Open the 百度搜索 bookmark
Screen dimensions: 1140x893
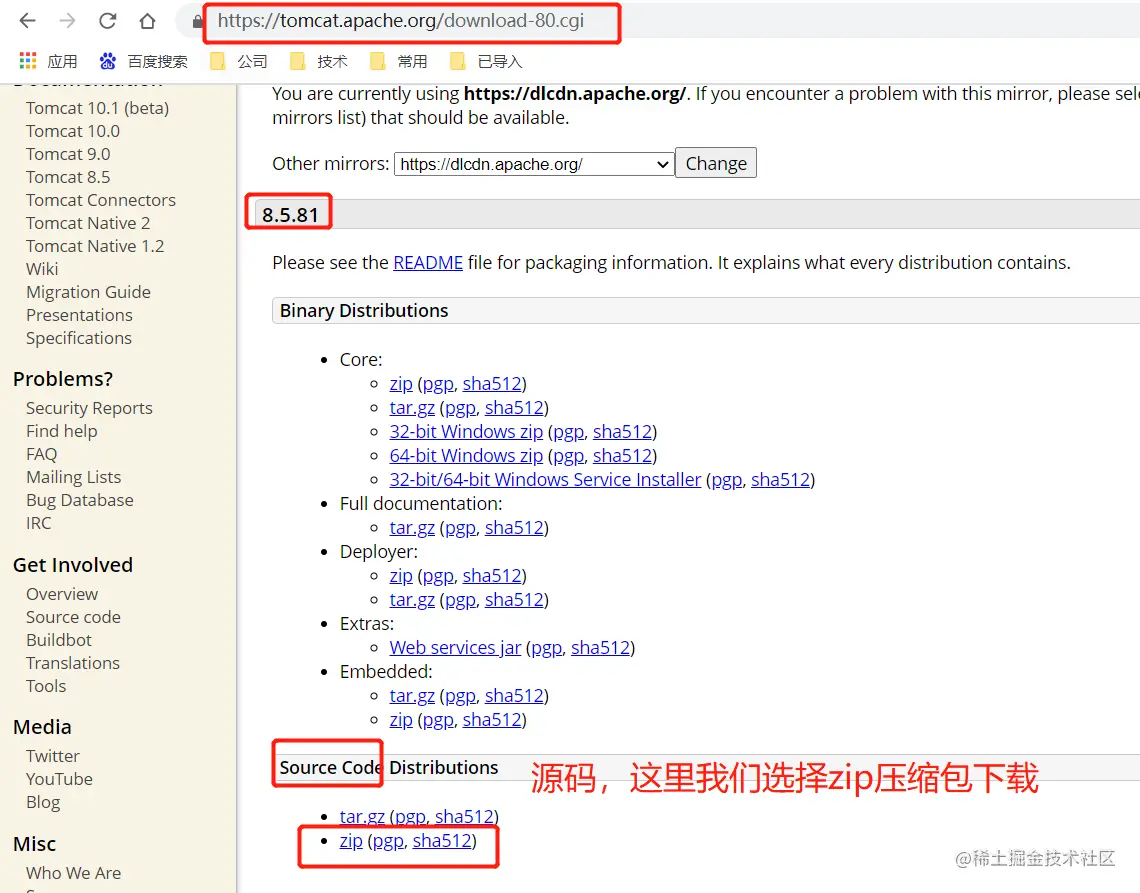pyautogui.click(x=143, y=62)
